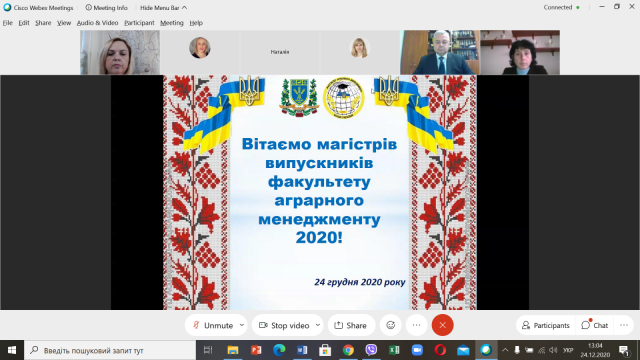The height and width of the screenshot is (360, 640).
Task: Unmute the microphone
Action: pyautogui.click(x=213, y=325)
